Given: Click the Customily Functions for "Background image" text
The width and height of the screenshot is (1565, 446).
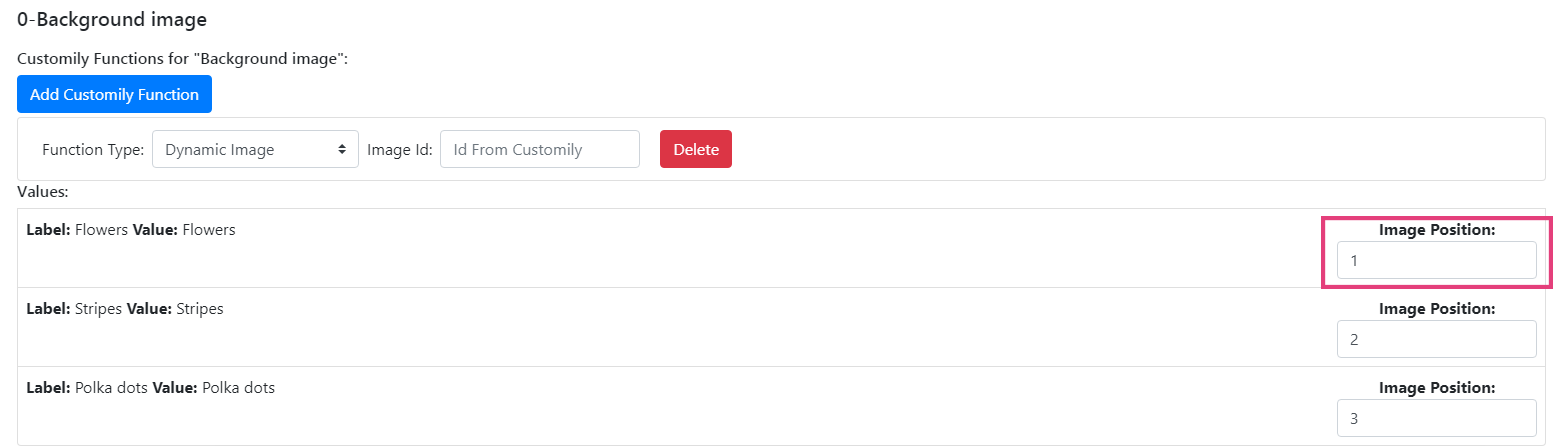Looking at the screenshot, I should coord(182,59).
